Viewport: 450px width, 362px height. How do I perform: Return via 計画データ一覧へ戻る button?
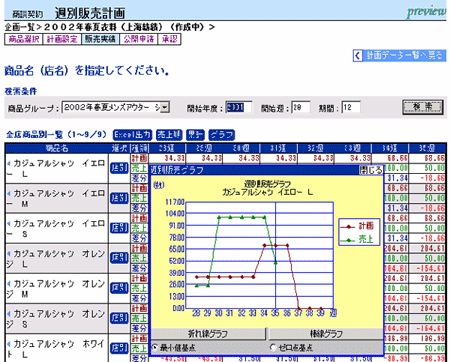399,55
